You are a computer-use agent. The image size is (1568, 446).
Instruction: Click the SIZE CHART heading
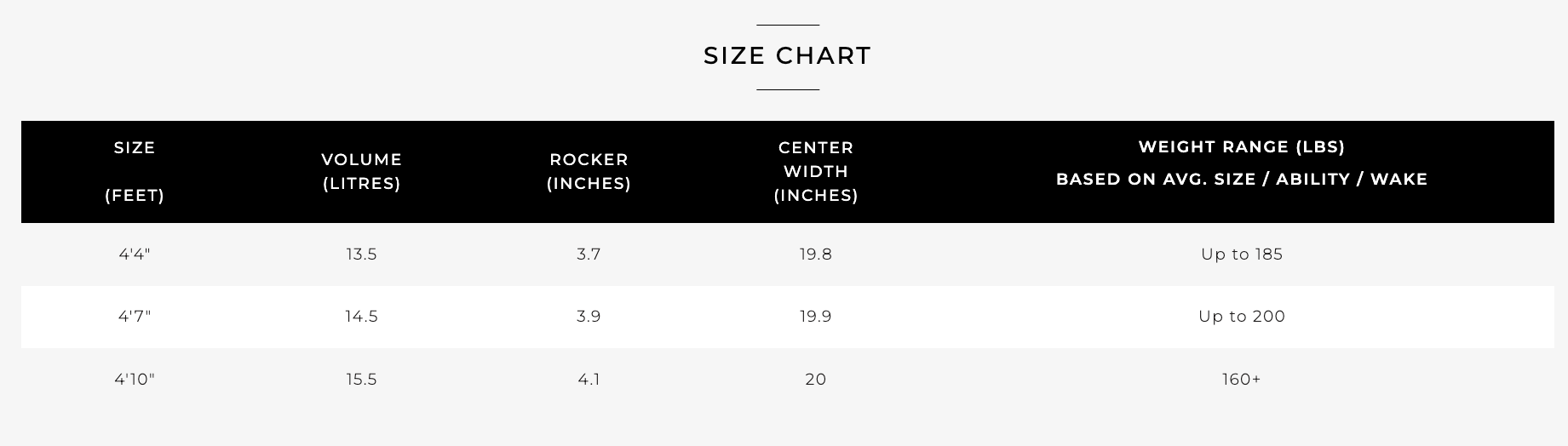tap(787, 55)
